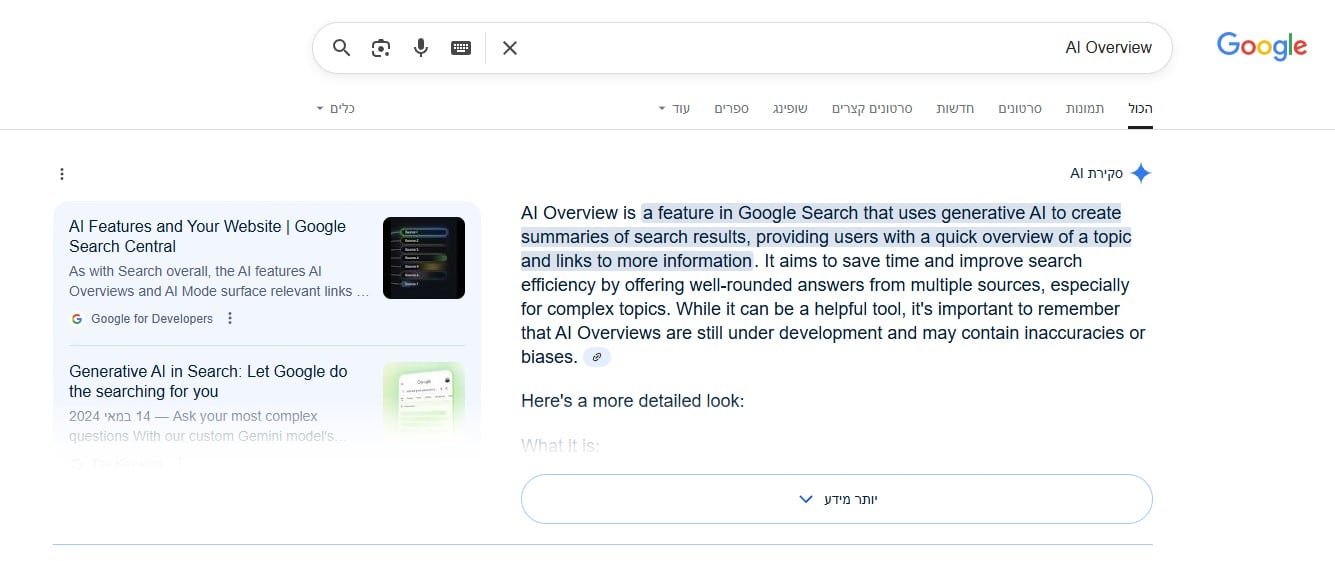Click the AI sparkle icon
Viewport: 1335px width, 561px height.
1141,174
